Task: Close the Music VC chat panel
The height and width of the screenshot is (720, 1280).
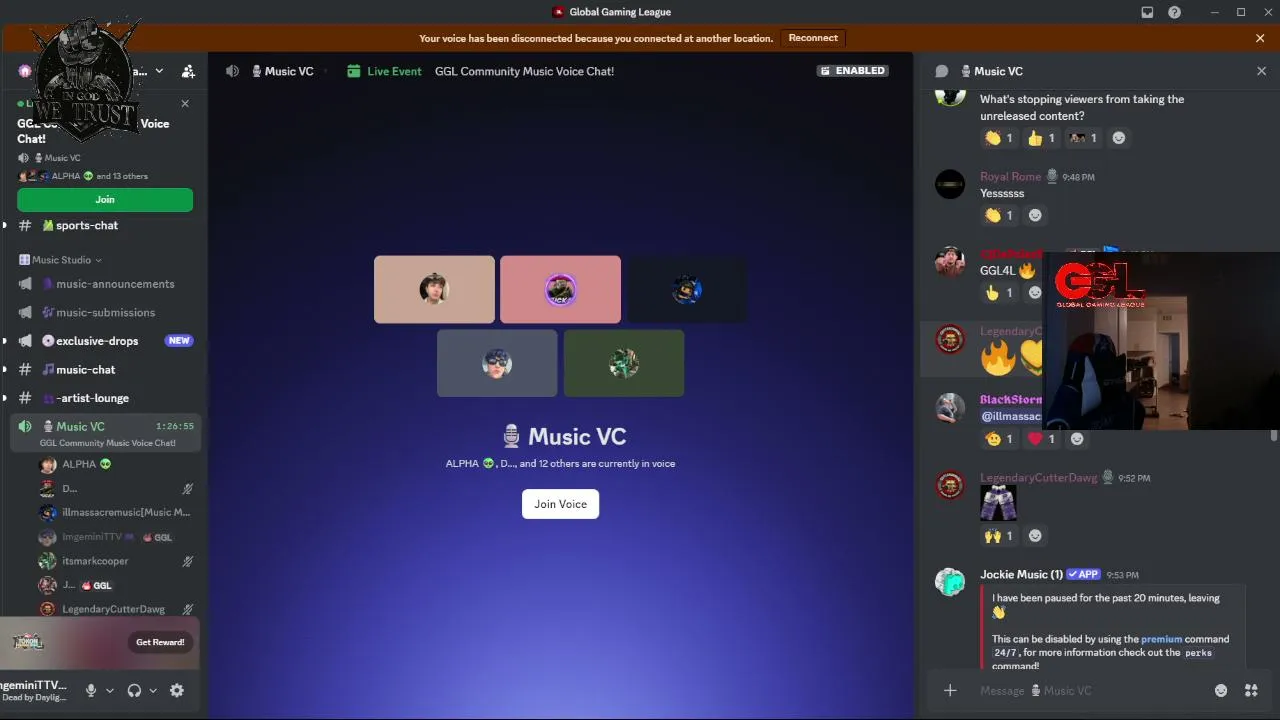Action: click(1261, 71)
